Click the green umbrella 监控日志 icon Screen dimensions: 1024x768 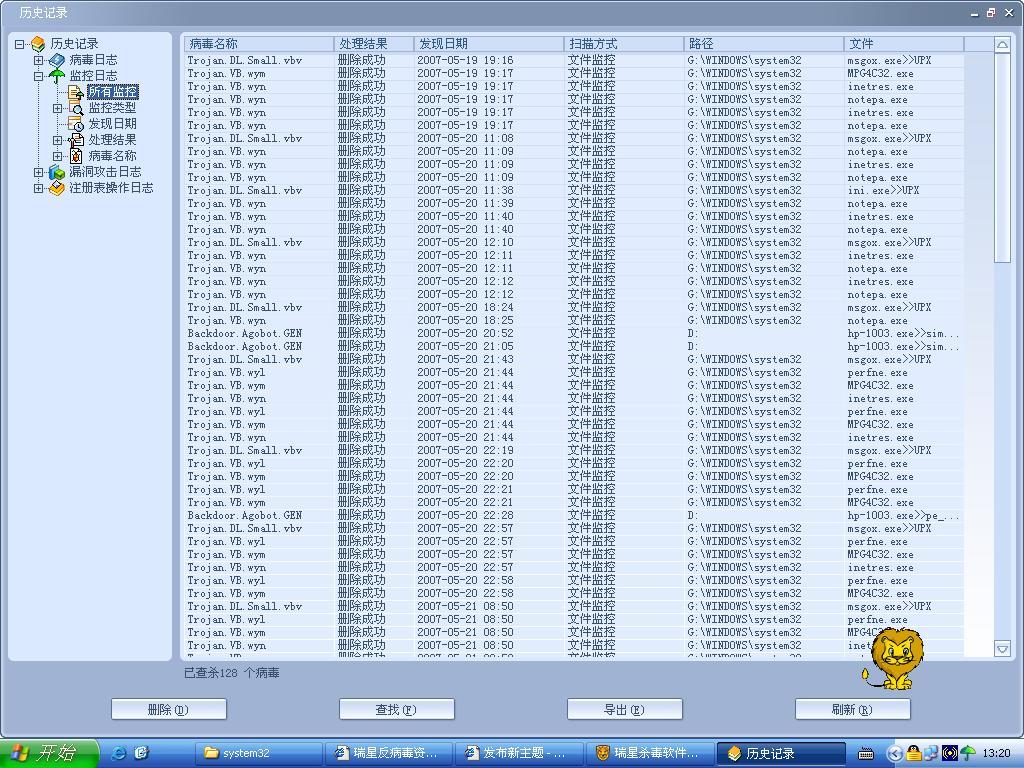pos(57,76)
